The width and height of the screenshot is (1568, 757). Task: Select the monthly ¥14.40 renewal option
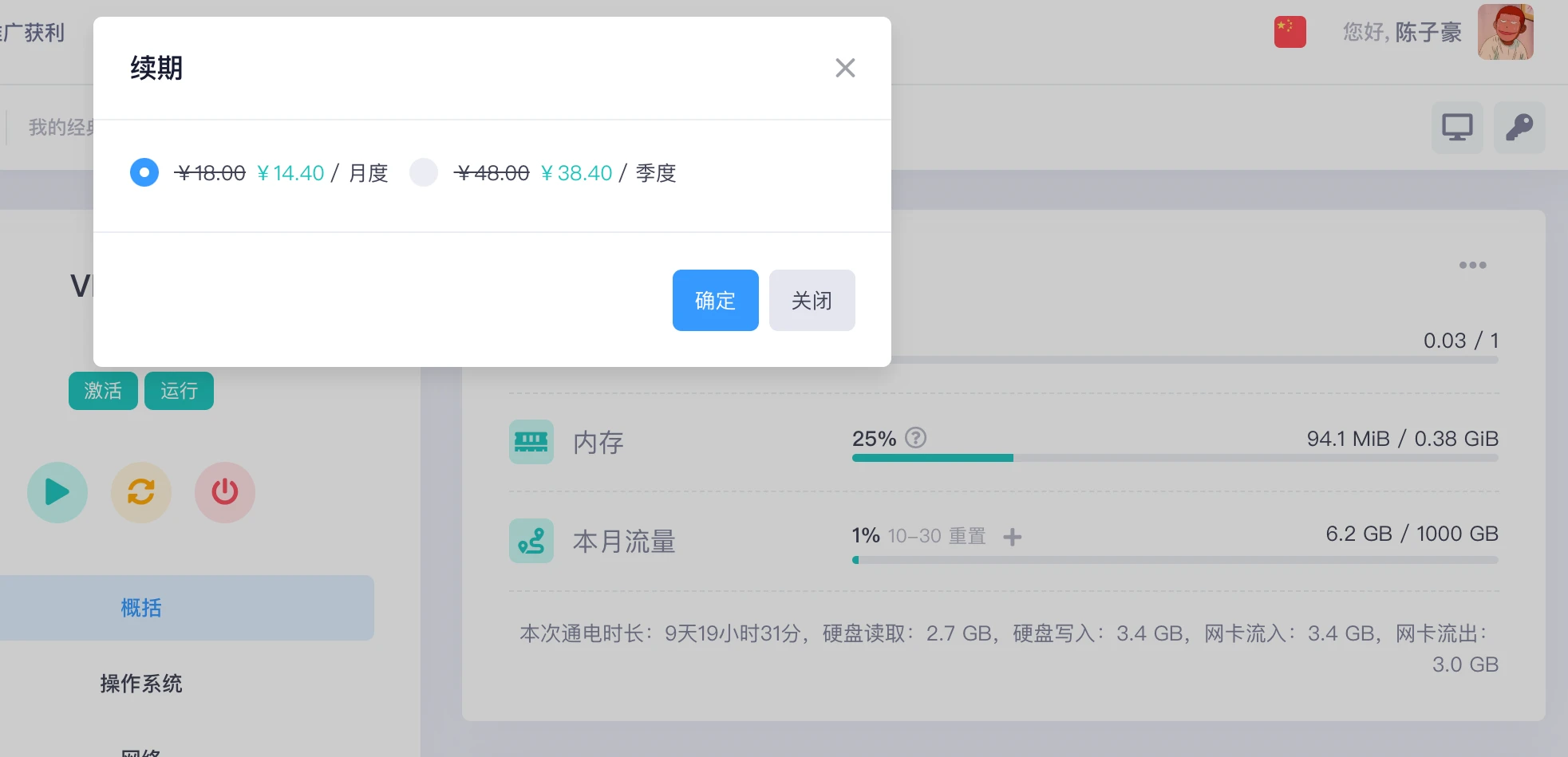[x=144, y=172]
